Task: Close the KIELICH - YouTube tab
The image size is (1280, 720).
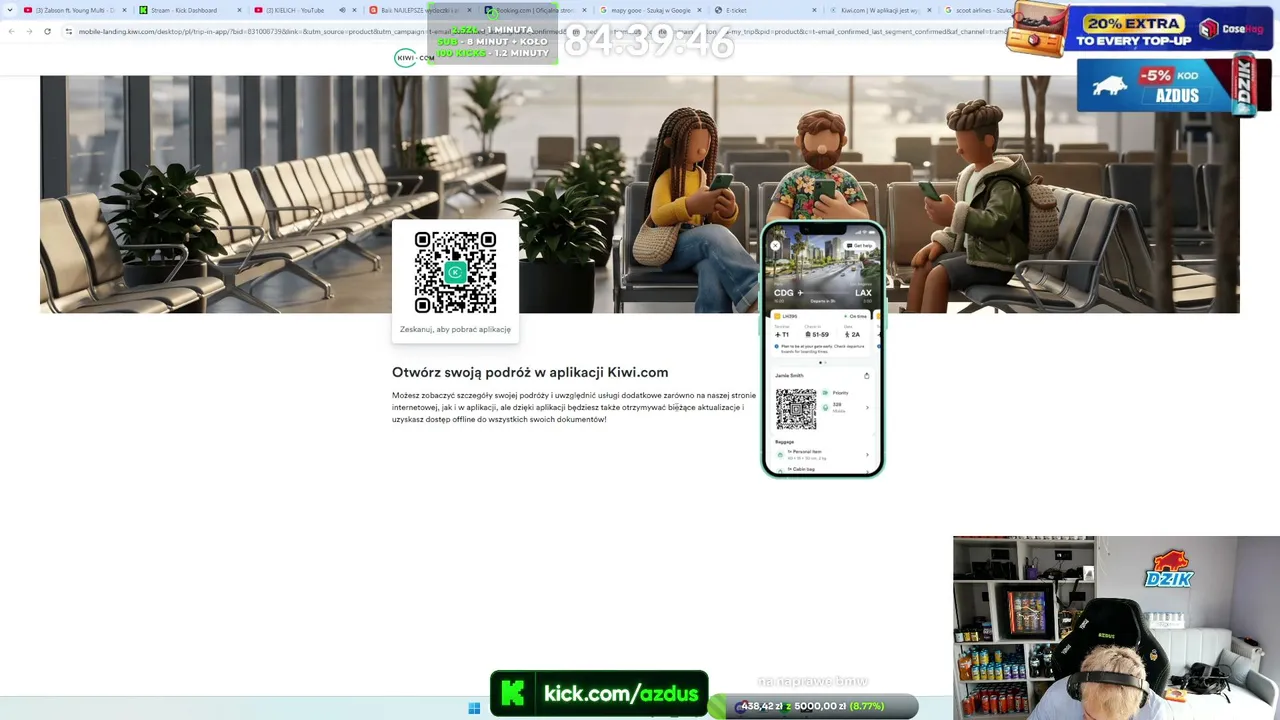Action: tap(355, 10)
